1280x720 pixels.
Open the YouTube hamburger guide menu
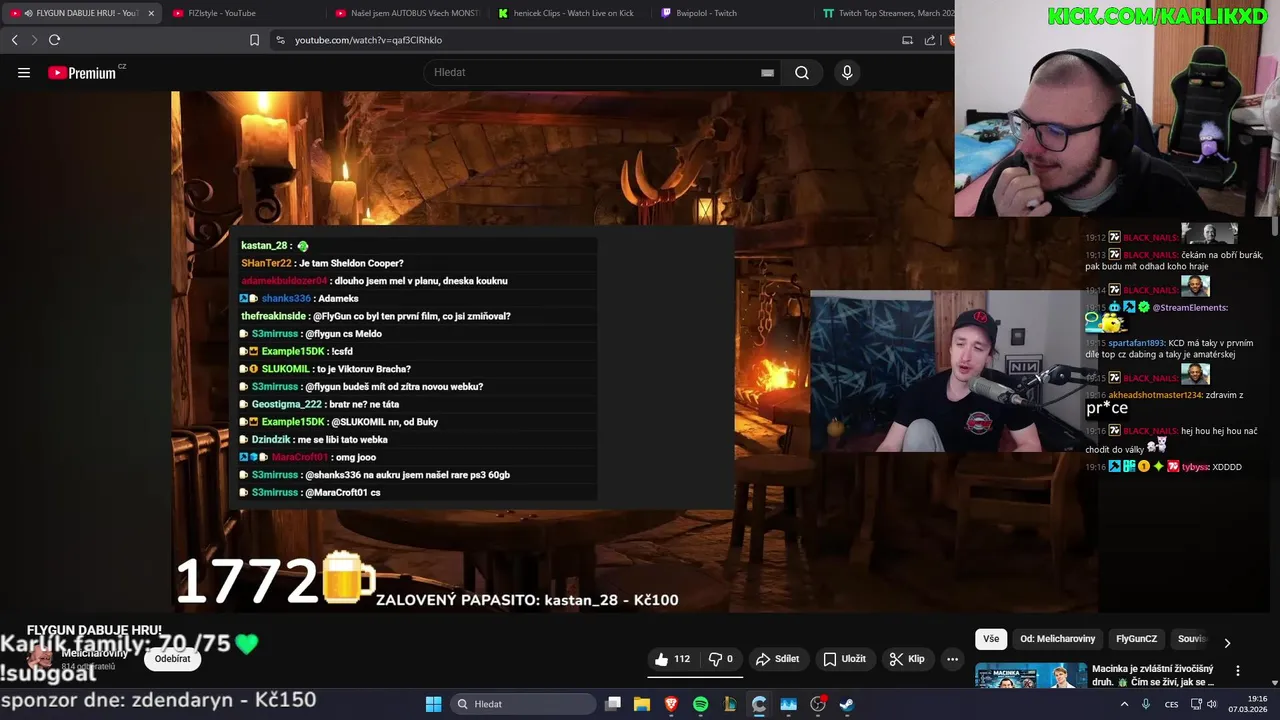coord(24,72)
